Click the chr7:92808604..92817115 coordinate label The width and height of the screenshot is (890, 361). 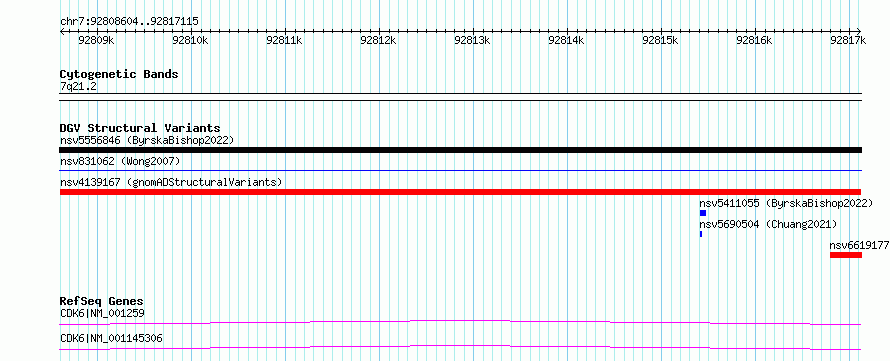point(129,22)
